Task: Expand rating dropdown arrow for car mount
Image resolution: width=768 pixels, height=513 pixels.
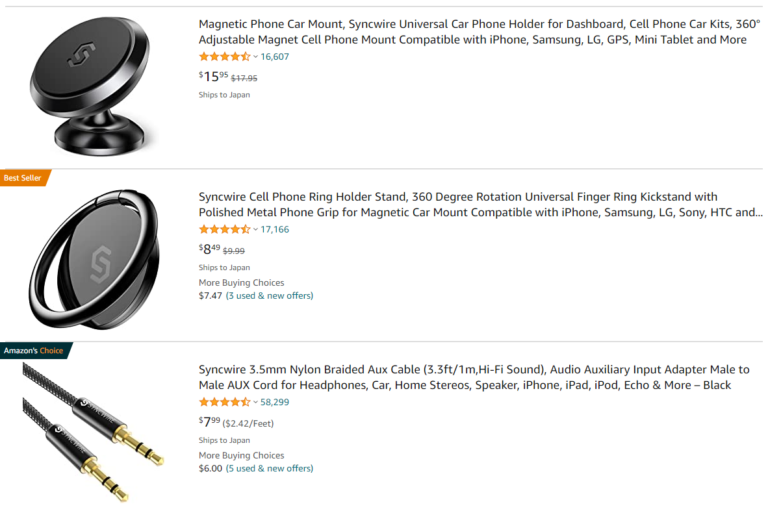Action: coord(256,57)
